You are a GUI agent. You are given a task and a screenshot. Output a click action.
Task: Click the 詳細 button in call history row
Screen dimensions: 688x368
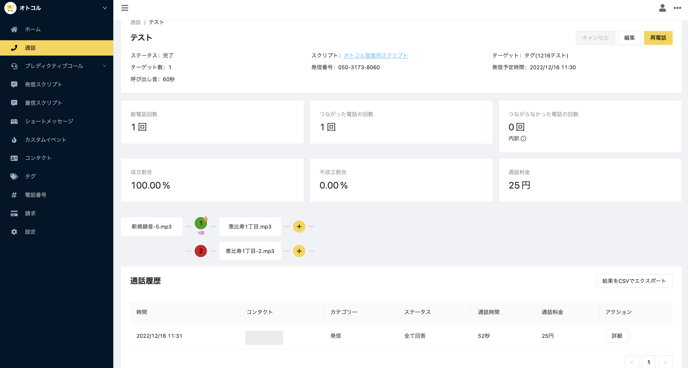coord(617,336)
